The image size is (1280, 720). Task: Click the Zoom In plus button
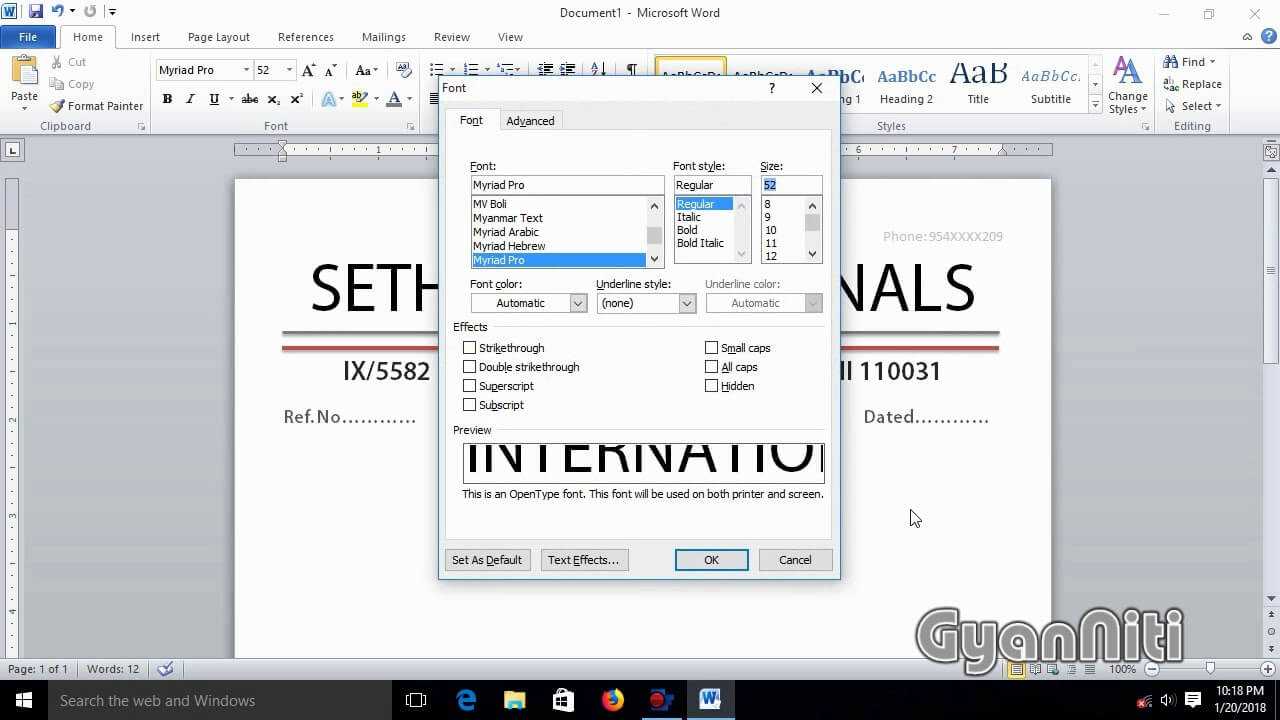click(1269, 669)
